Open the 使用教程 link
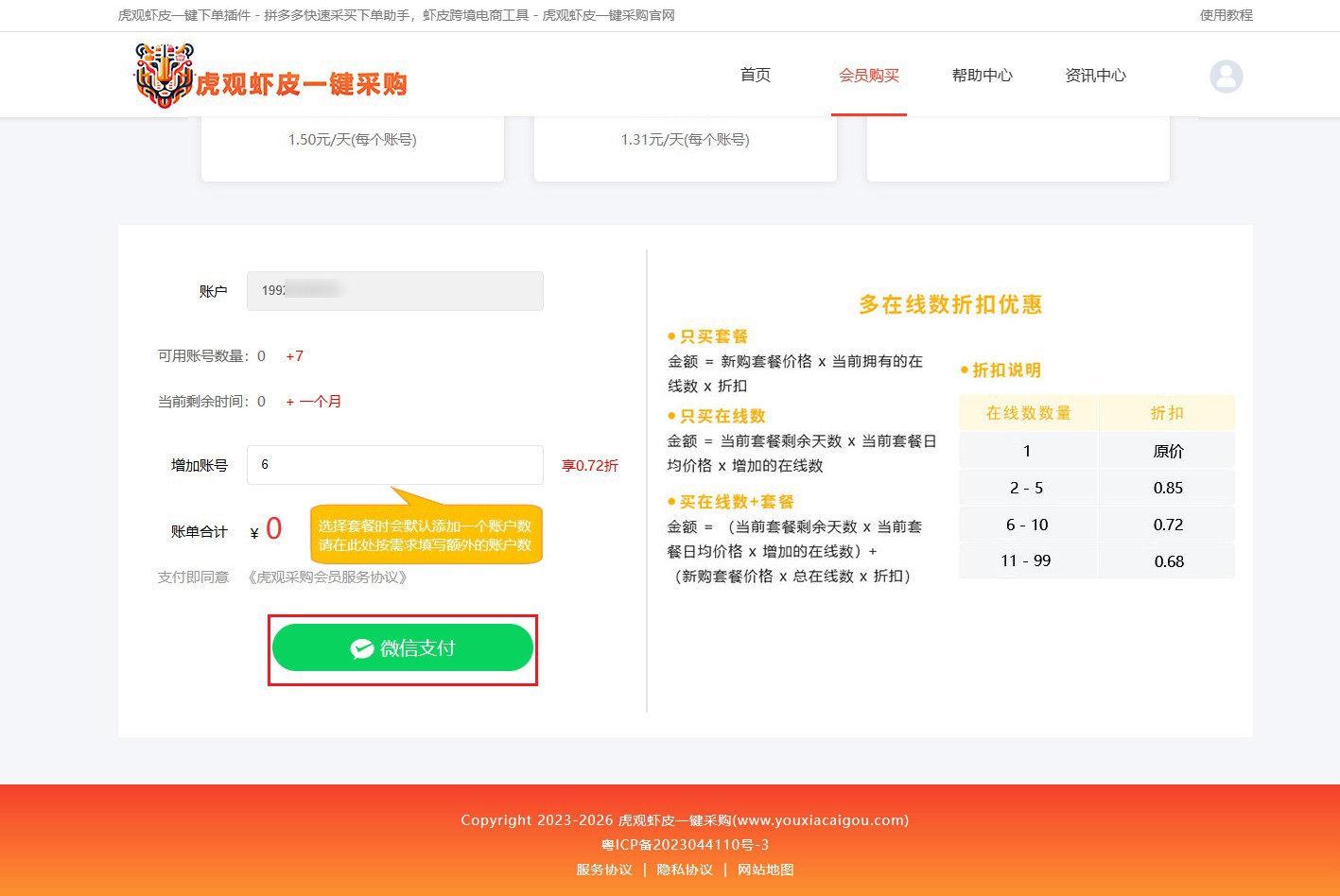The width and height of the screenshot is (1340, 896). point(1227,15)
